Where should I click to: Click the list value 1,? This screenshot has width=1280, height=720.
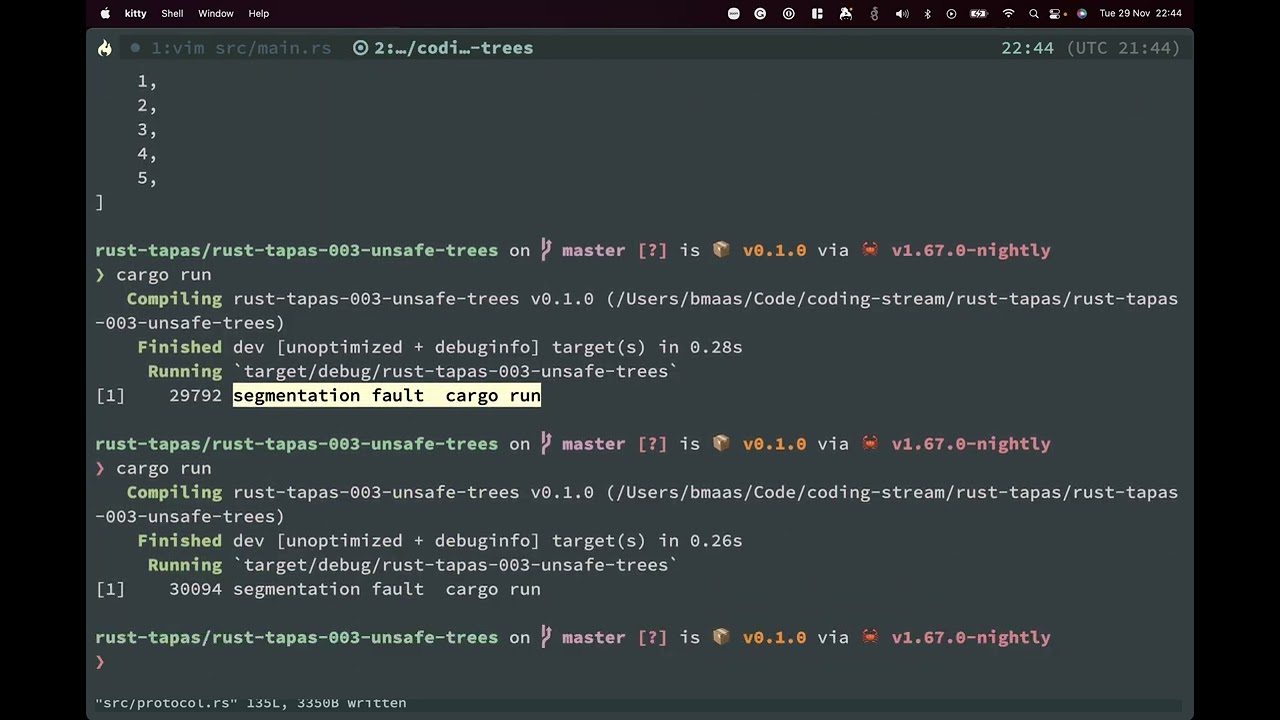[x=148, y=82]
